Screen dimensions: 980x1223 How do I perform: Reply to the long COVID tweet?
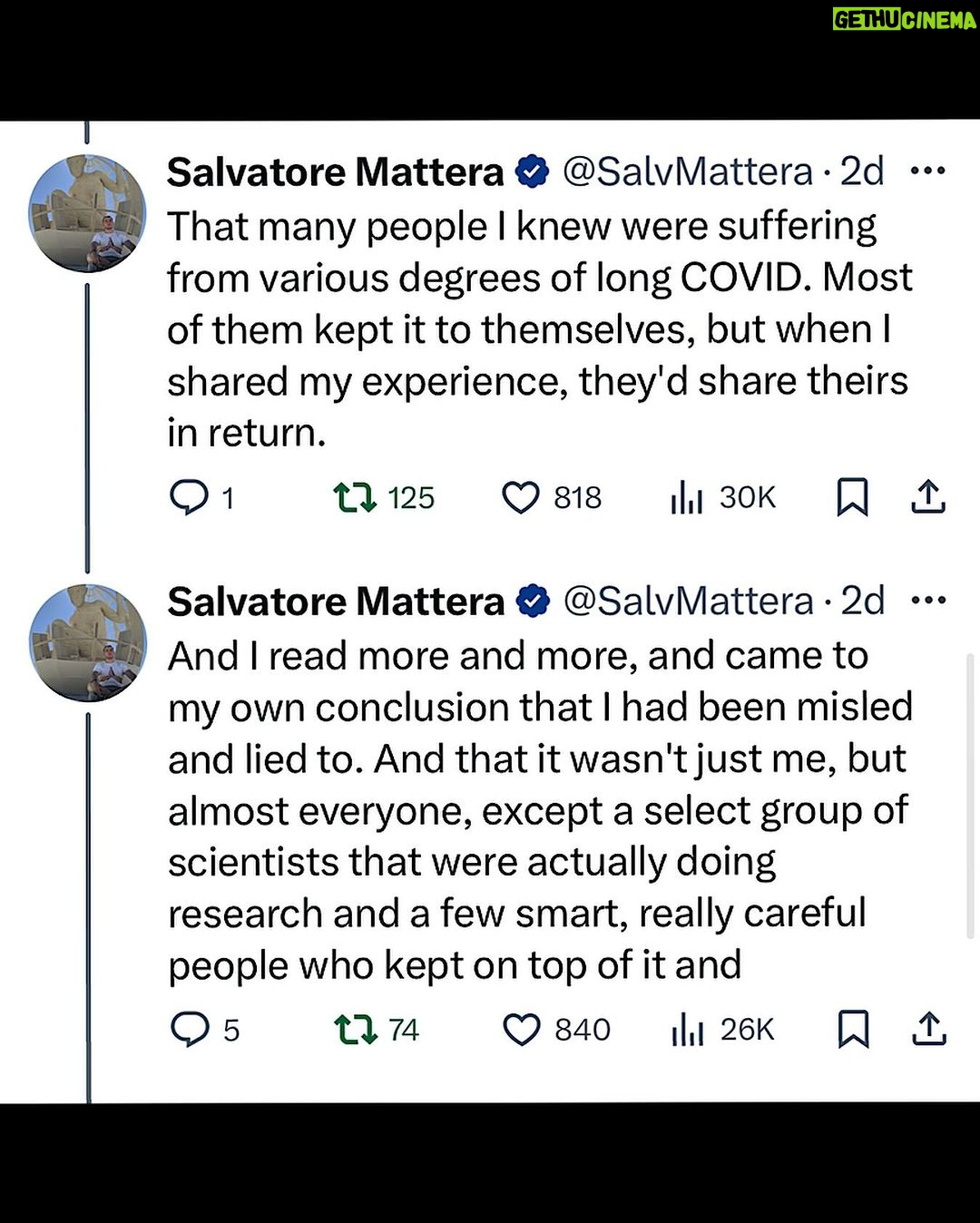[x=190, y=497]
